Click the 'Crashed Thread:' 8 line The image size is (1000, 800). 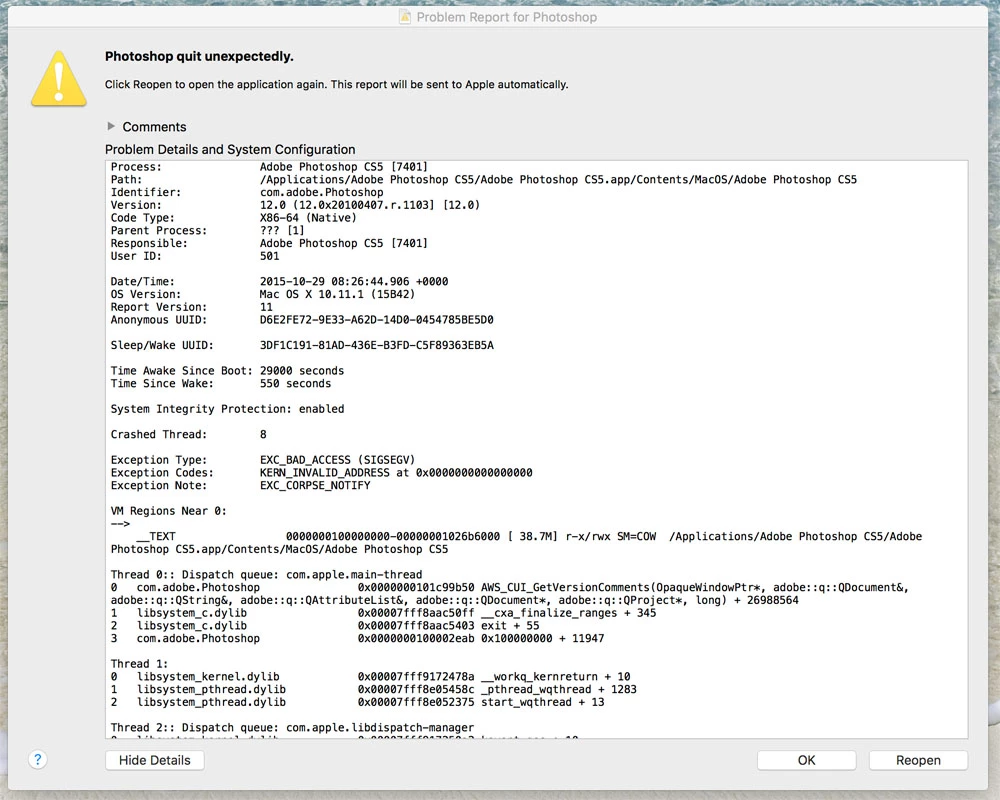click(x=188, y=435)
